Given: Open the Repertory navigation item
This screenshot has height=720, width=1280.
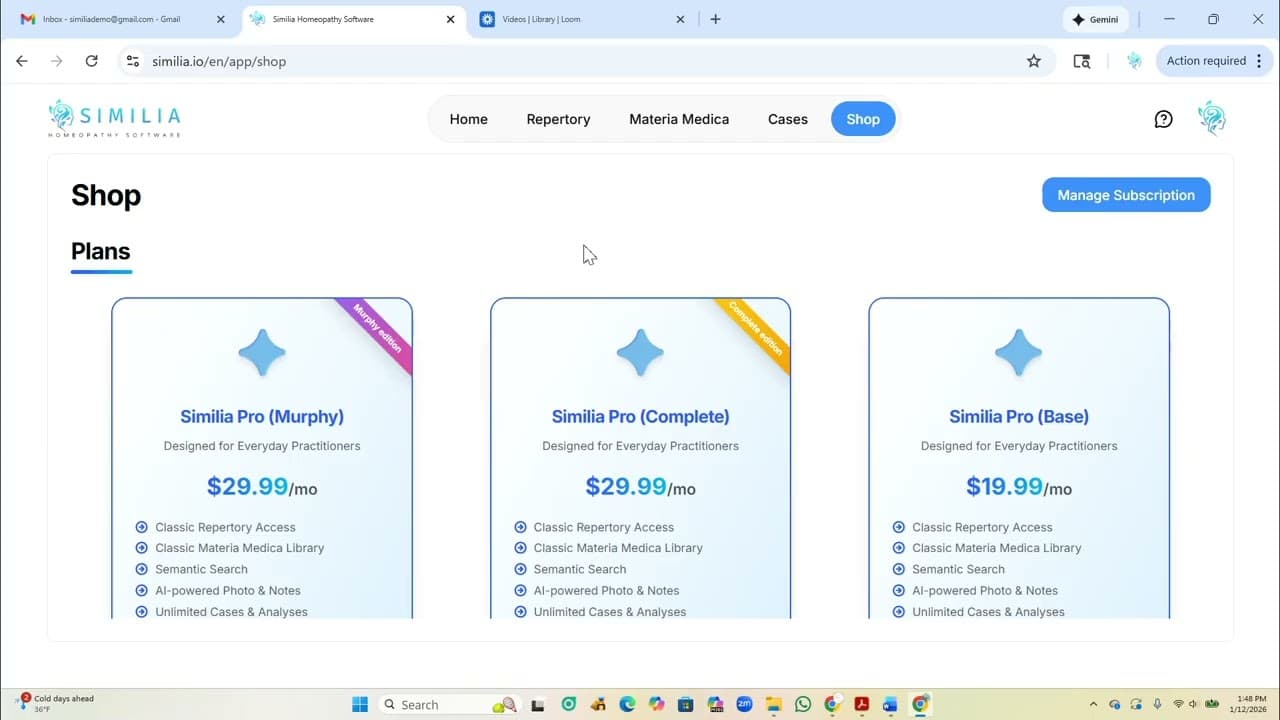Looking at the screenshot, I should pyautogui.click(x=558, y=119).
